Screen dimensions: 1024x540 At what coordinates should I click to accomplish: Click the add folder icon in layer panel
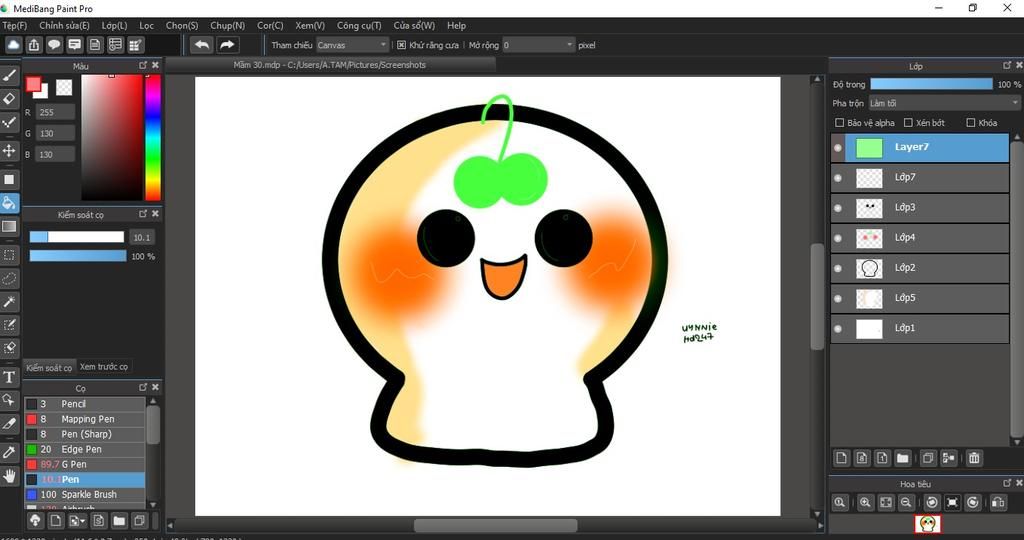[903, 458]
